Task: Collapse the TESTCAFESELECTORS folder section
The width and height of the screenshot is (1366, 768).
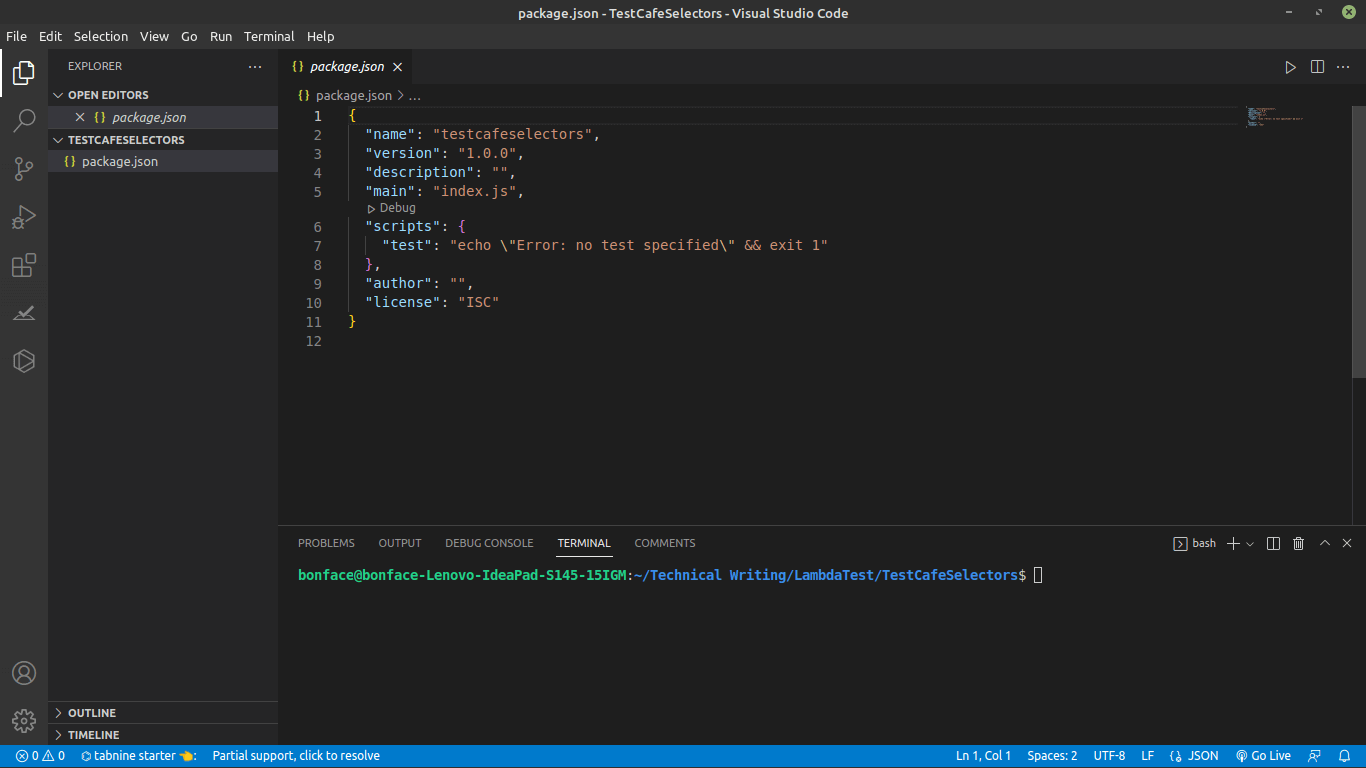Action: pos(58,140)
